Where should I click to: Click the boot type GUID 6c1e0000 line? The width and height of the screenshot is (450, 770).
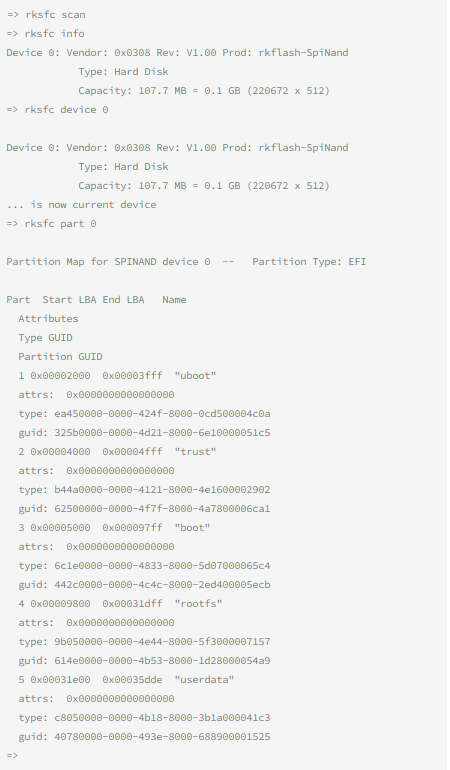point(144,566)
